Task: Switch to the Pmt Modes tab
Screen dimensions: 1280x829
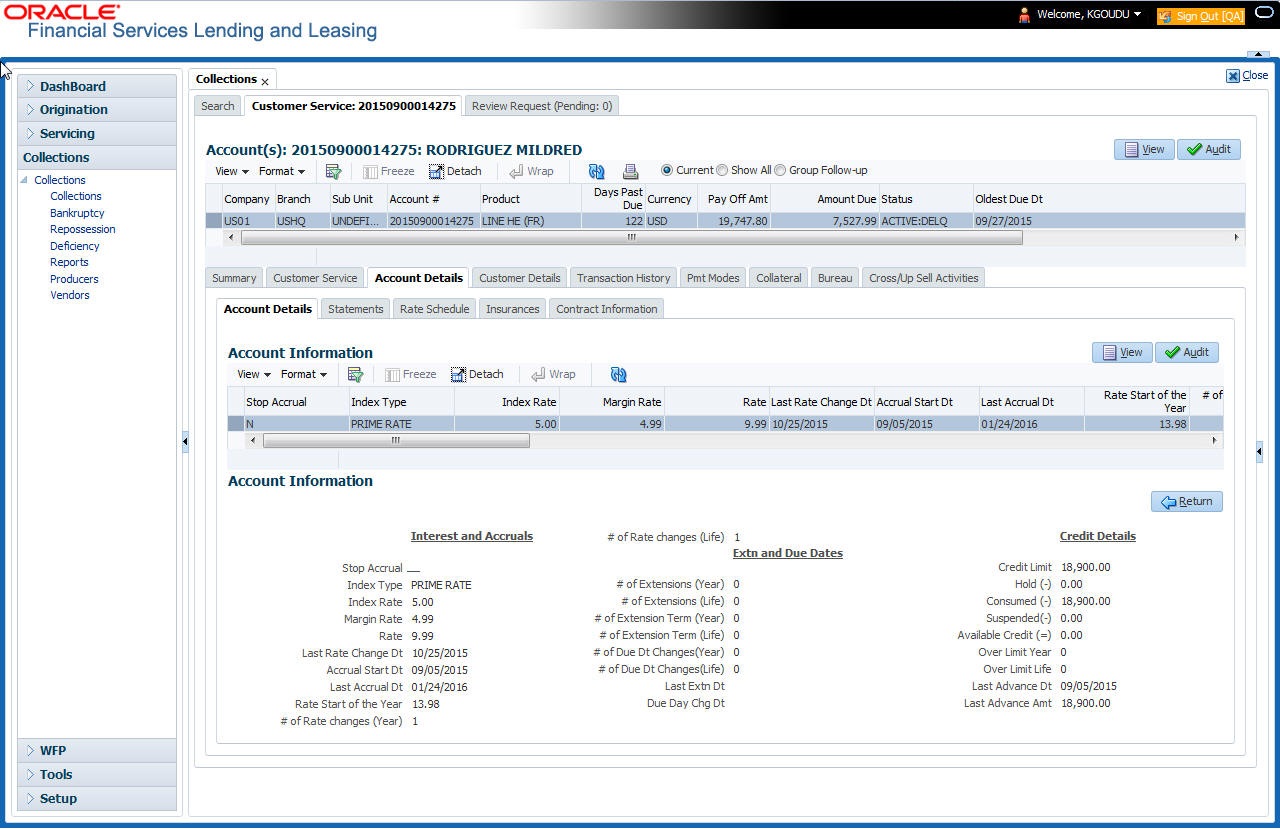Action: pyautogui.click(x=713, y=278)
